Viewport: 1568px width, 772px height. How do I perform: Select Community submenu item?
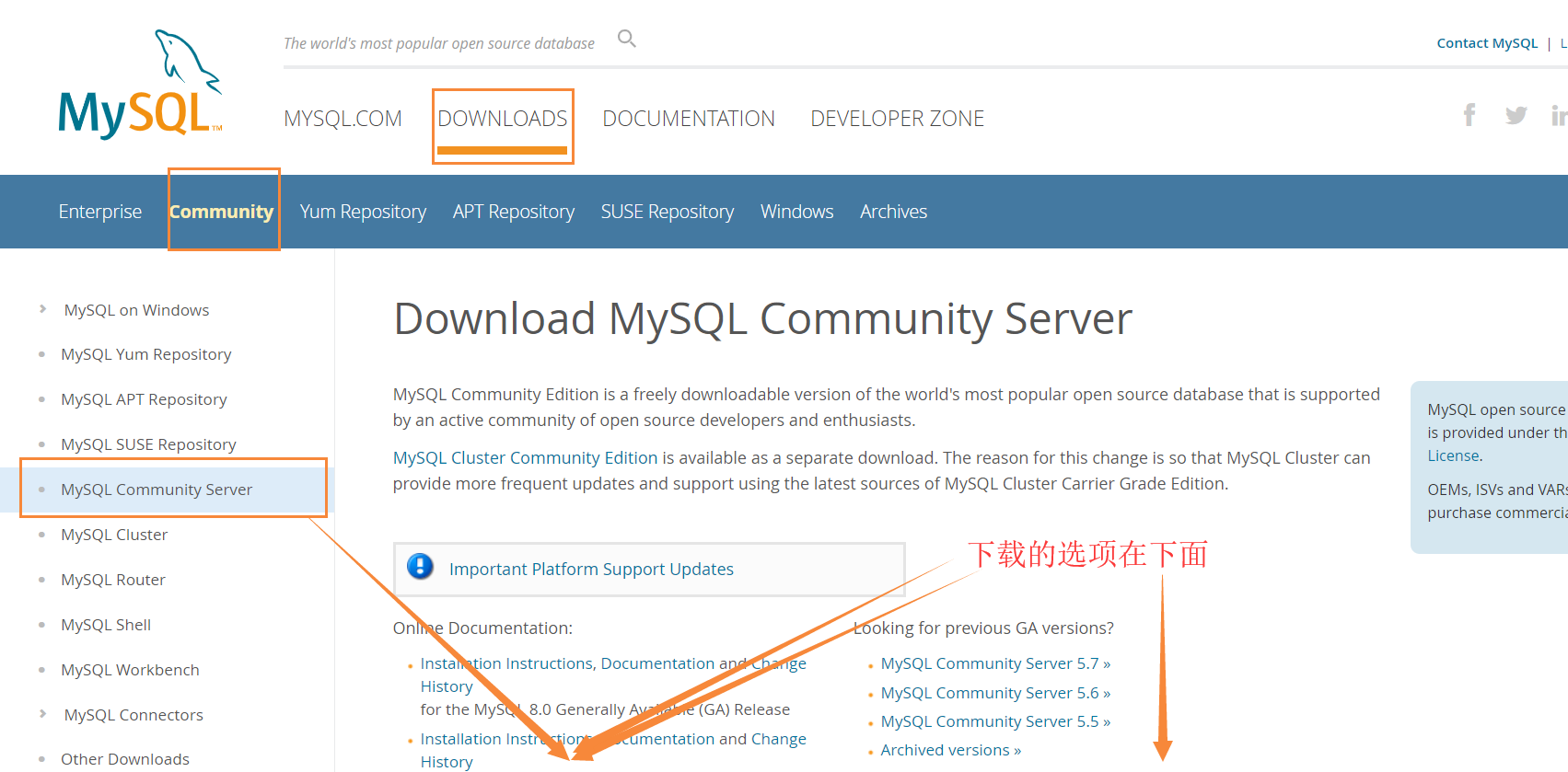tap(221, 212)
